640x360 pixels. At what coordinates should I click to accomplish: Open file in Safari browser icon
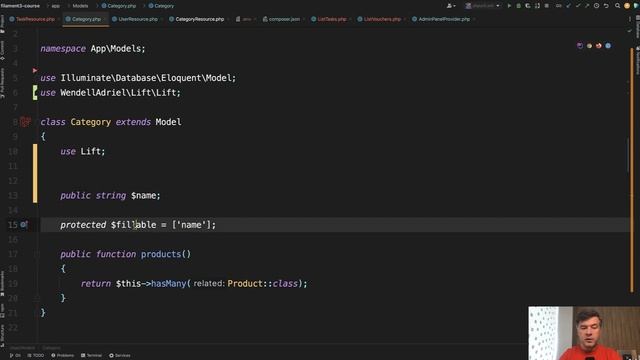coord(608,46)
